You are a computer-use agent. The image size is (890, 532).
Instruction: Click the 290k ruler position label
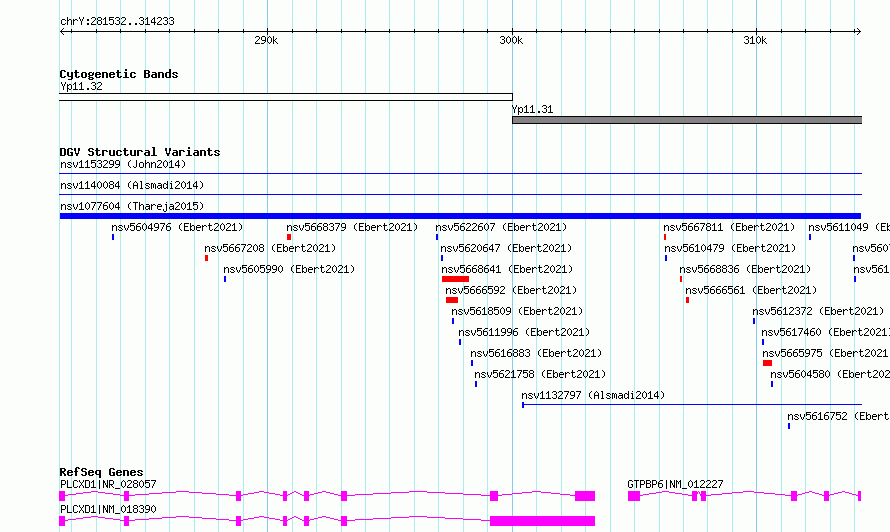(266, 40)
